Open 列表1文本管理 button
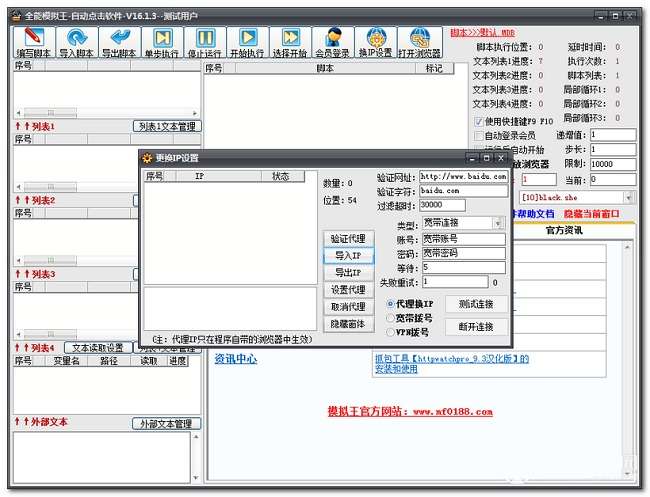 (167, 126)
